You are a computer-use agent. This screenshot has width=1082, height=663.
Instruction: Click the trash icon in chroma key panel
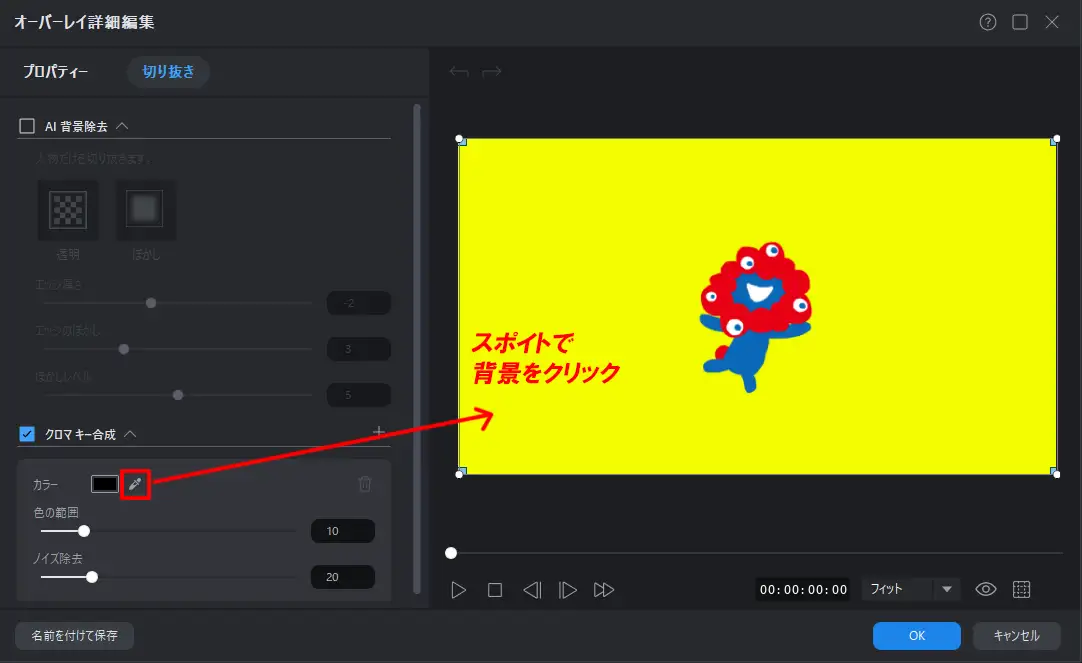[x=365, y=484]
